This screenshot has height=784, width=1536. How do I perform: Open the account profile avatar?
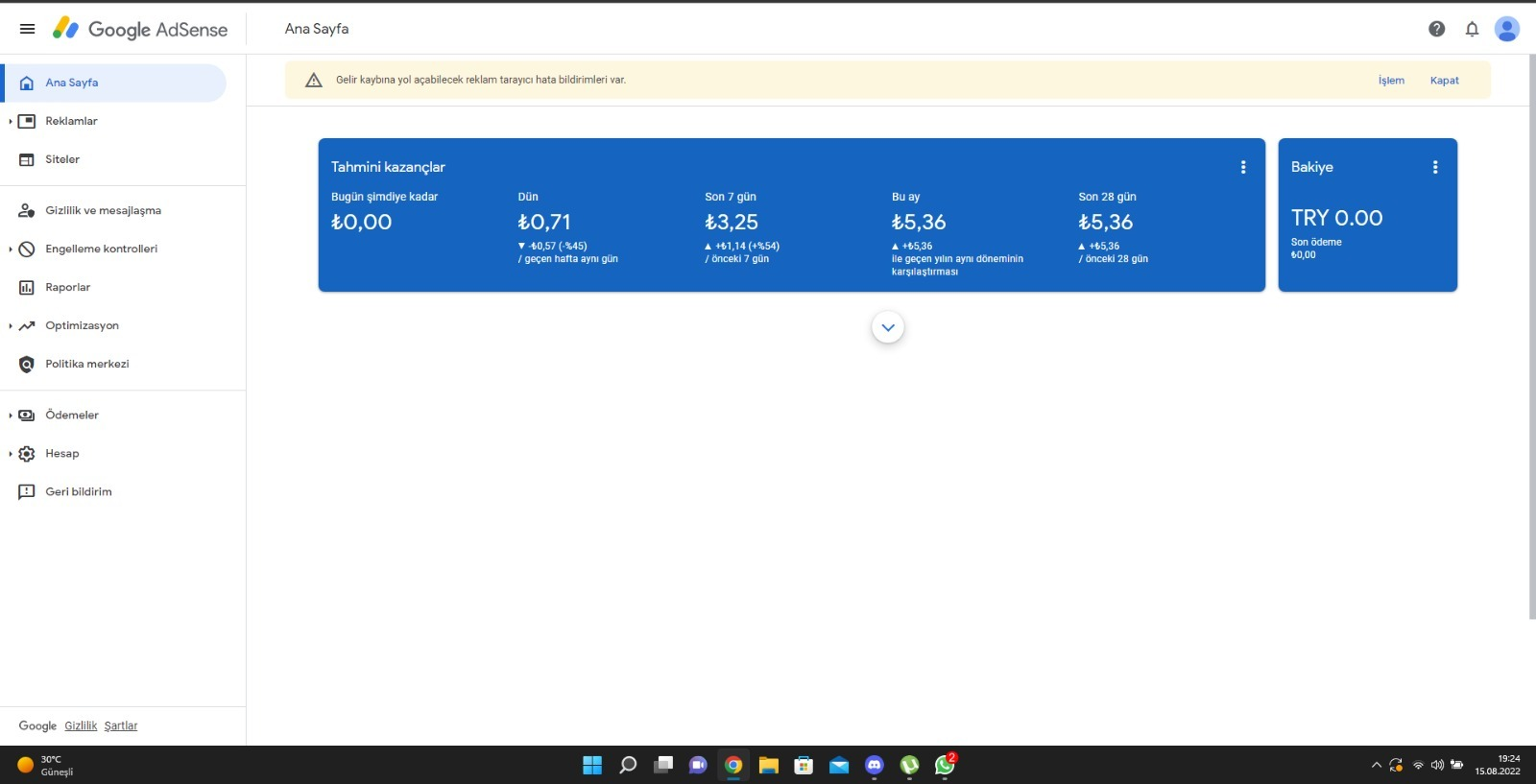1507,29
